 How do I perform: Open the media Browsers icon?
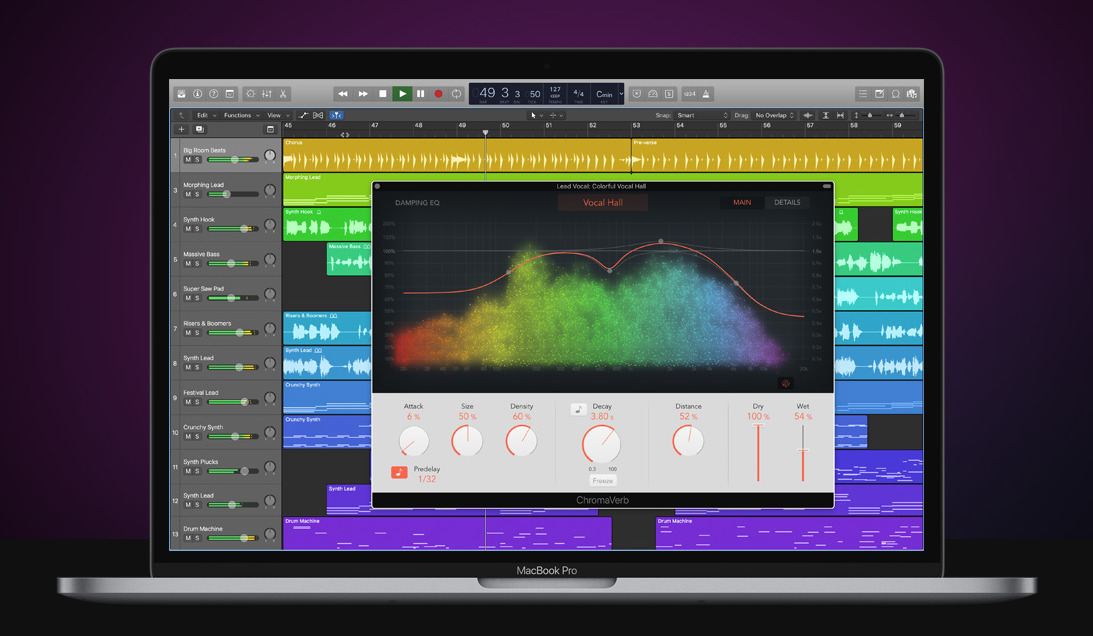(x=911, y=93)
